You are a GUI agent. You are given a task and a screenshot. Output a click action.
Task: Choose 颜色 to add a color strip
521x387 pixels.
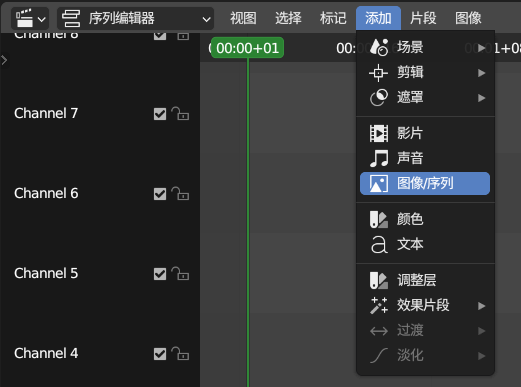click(425, 219)
